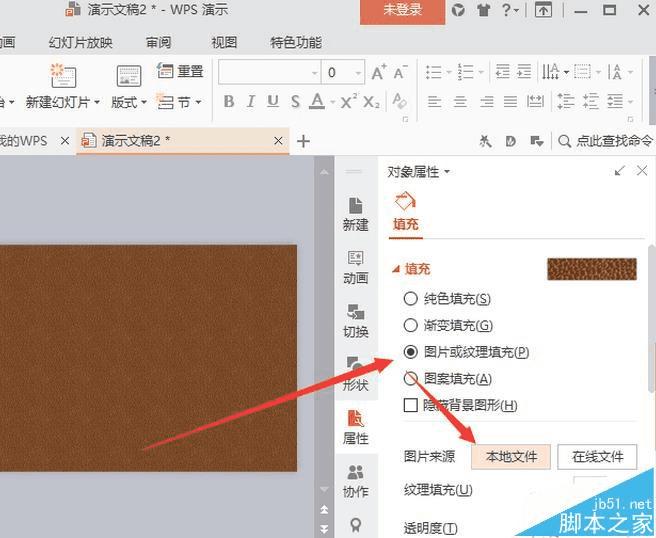Image resolution: width=656 pixels, height=538 pixels.
Task: Center align text
Action: [460, 101]
